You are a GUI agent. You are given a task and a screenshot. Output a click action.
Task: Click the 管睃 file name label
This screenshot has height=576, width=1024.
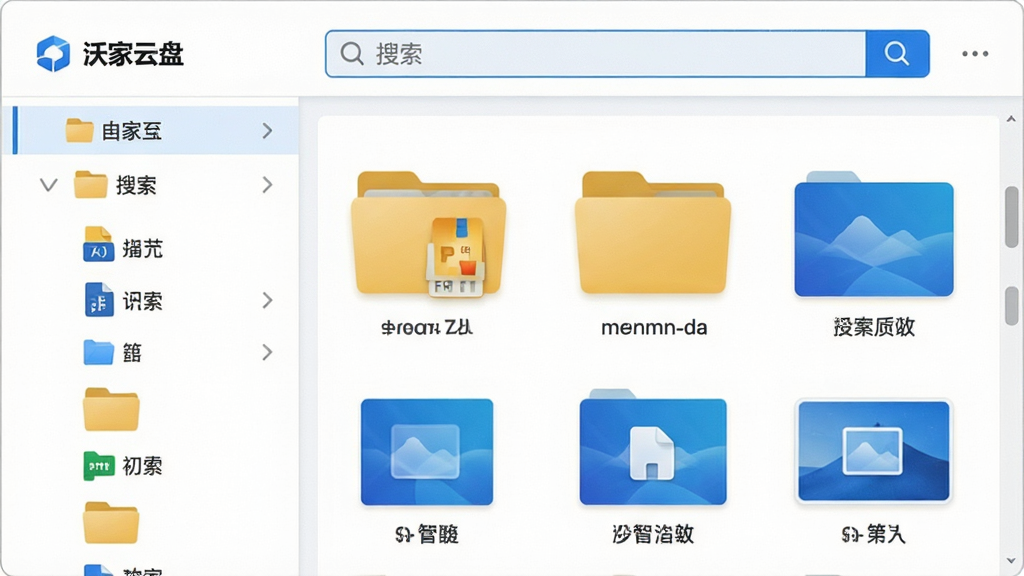tap(427, 535)
